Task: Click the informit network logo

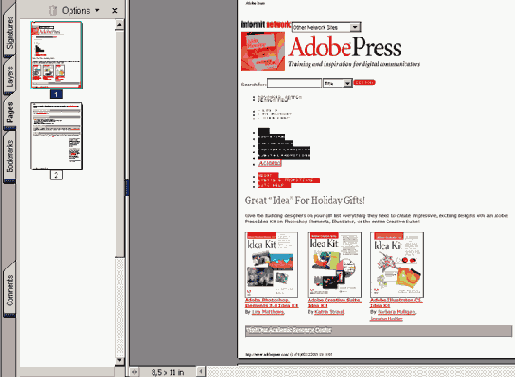Action: coord(266,24)
